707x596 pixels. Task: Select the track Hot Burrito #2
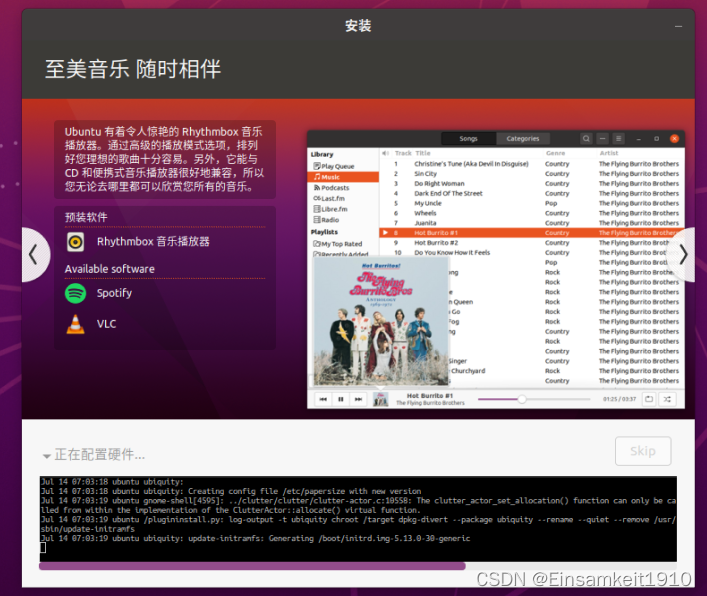[436, 243]
